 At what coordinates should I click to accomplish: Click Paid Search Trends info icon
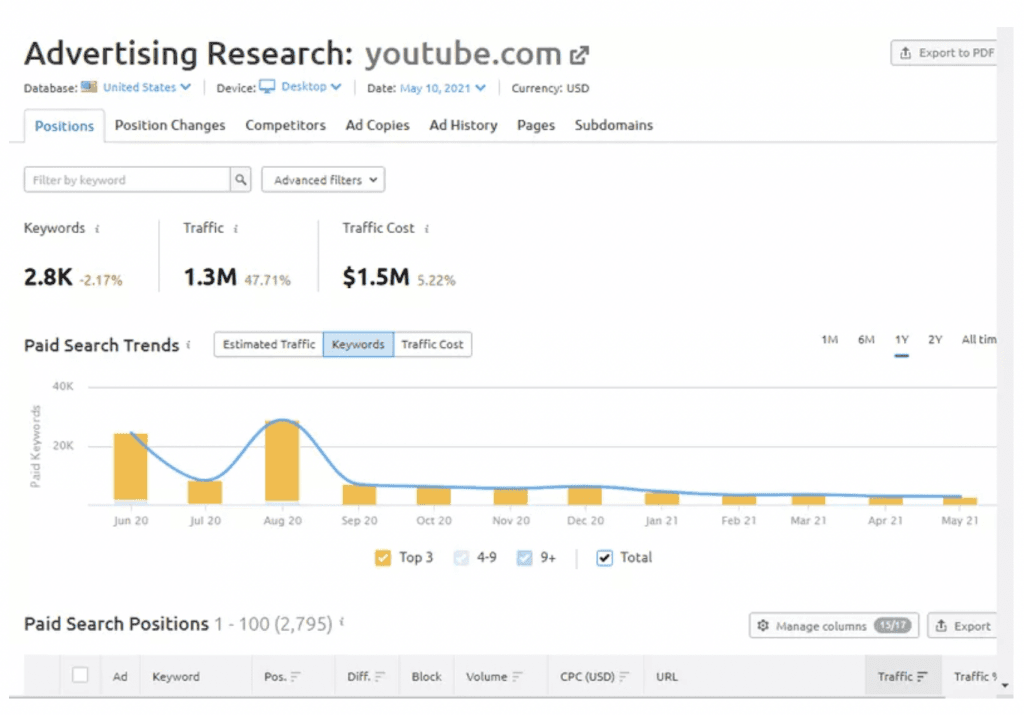(189, 345)
